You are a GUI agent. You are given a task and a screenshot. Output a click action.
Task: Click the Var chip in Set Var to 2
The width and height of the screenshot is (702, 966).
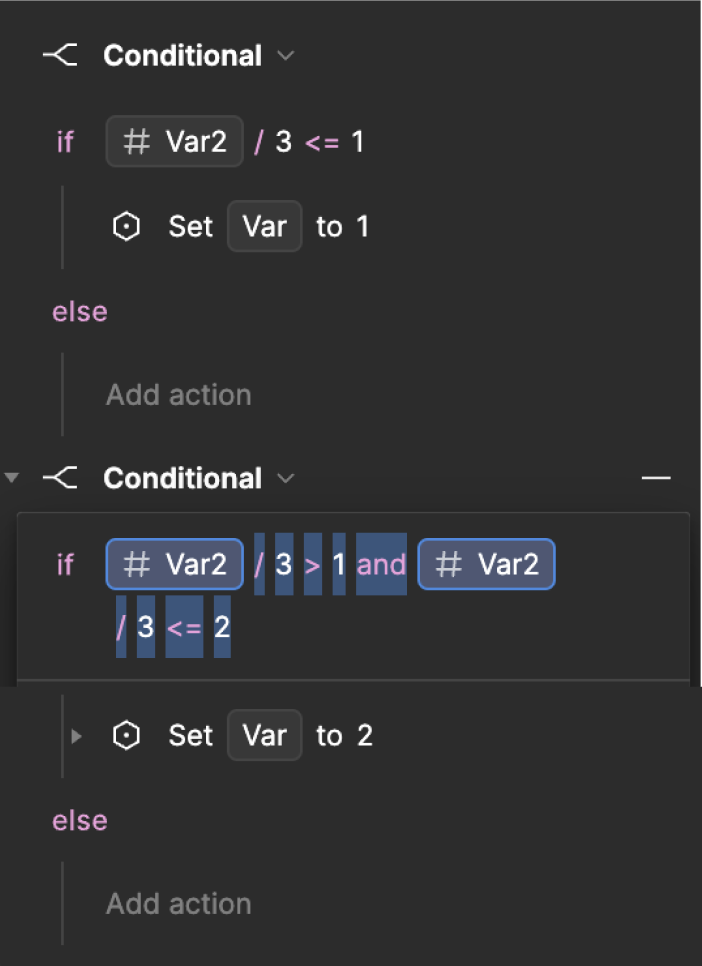[264, 735]
